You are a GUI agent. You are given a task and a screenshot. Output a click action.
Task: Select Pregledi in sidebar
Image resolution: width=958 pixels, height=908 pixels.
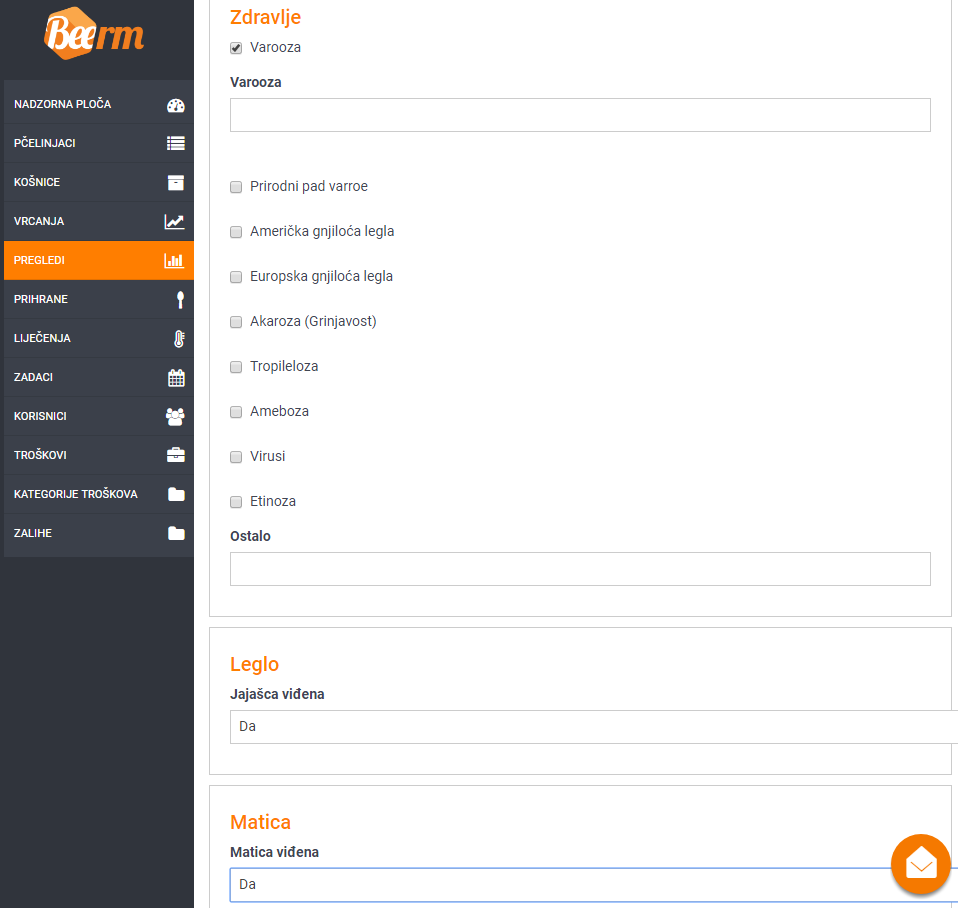coord(99,260)
